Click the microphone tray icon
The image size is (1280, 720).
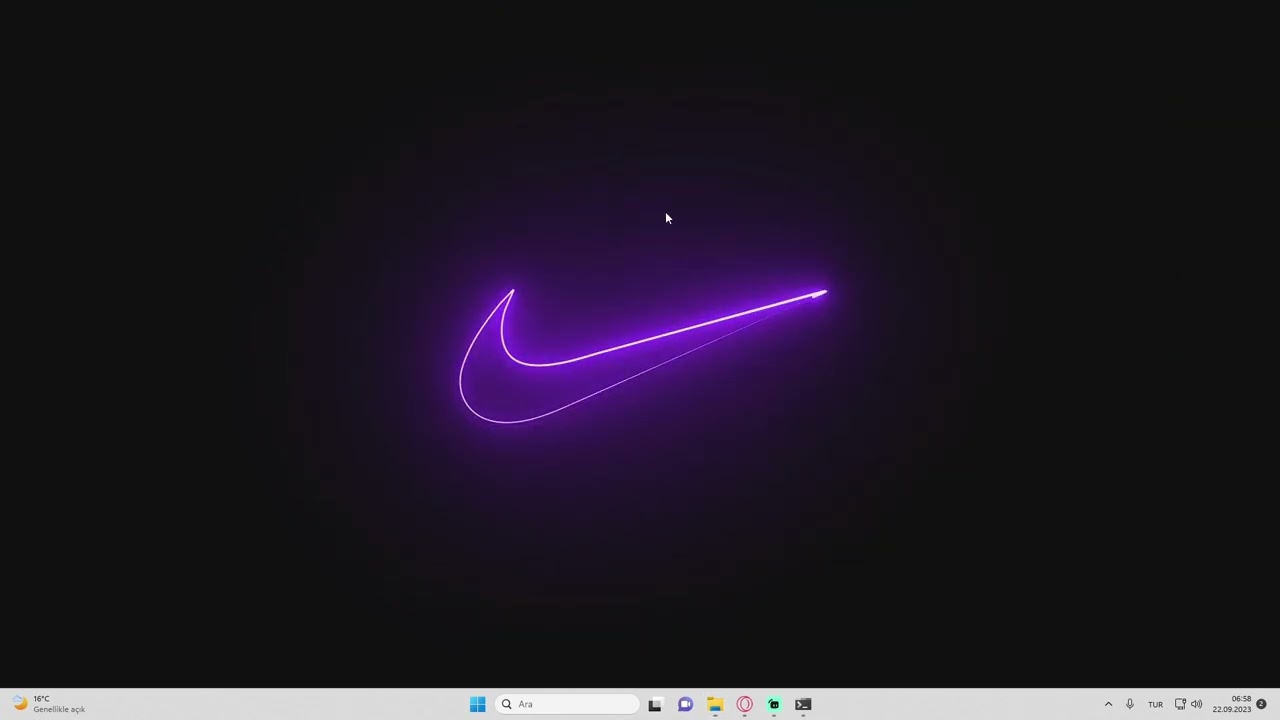(1130, 704)
